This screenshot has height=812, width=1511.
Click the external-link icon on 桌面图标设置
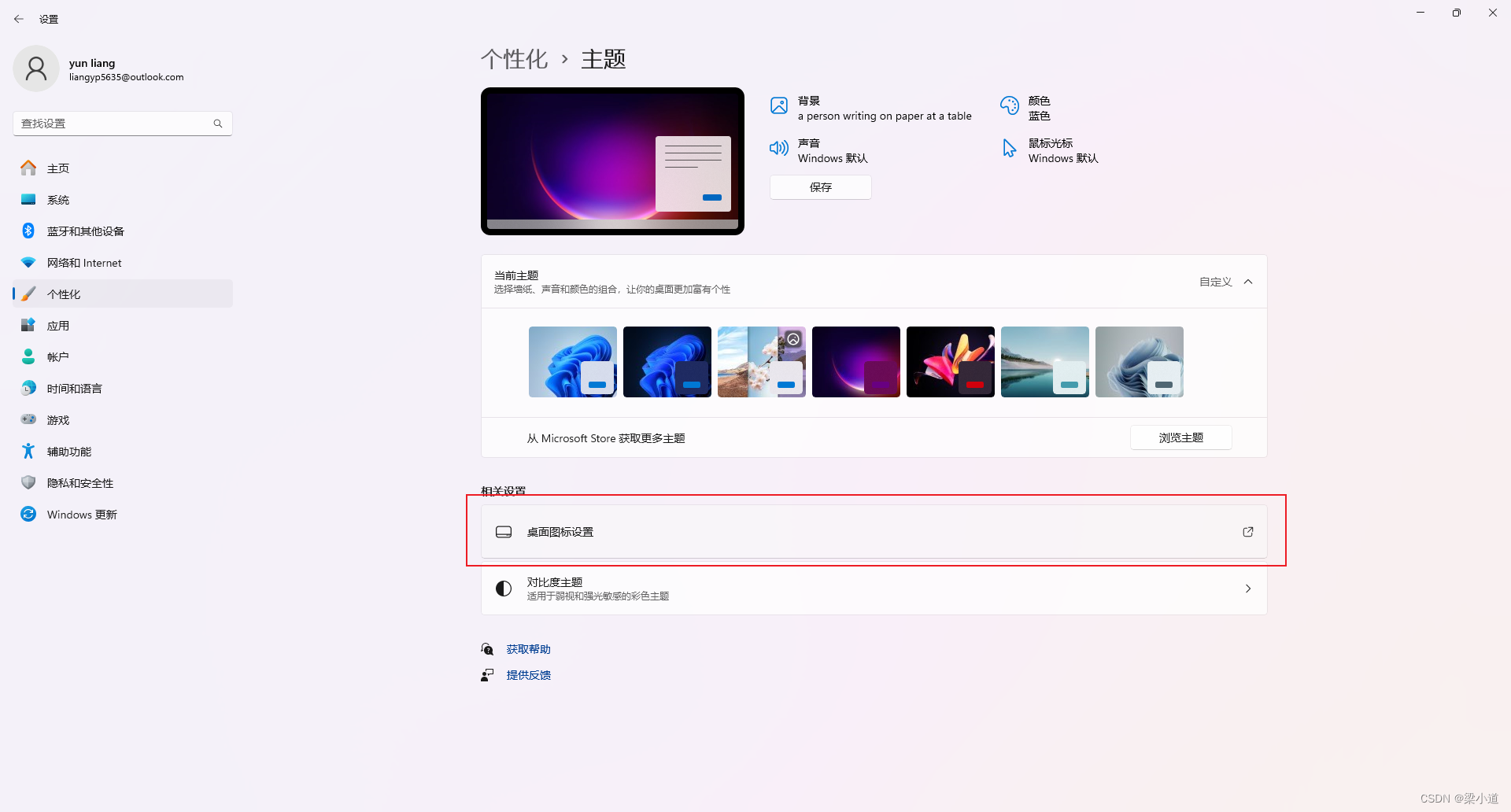[1248, 532]
